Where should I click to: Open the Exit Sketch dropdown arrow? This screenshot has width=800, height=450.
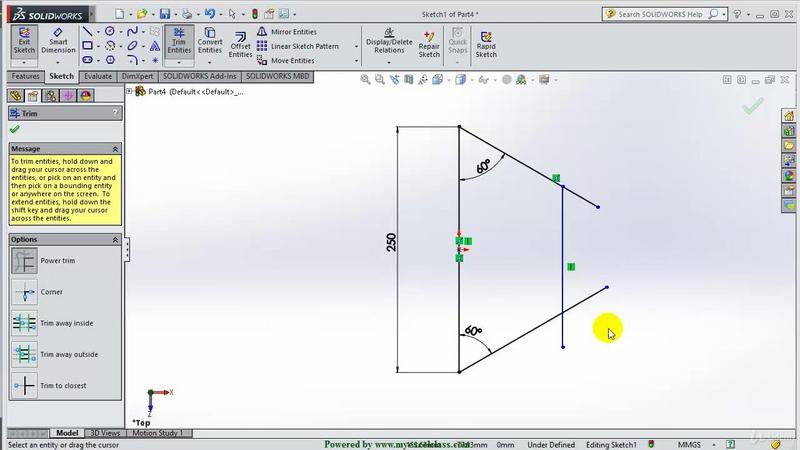click(24, 63)
